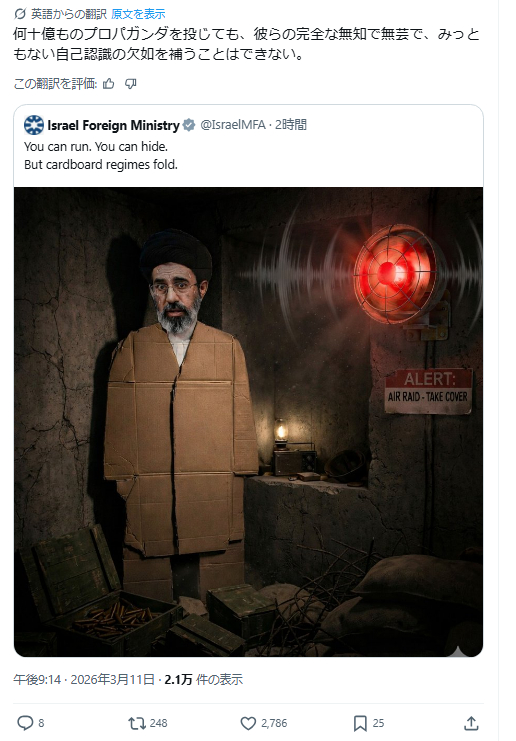This screenshot has width=516, height=741.
Task: Open replies via the comment bubble icon
Action: tap(25, 723)
